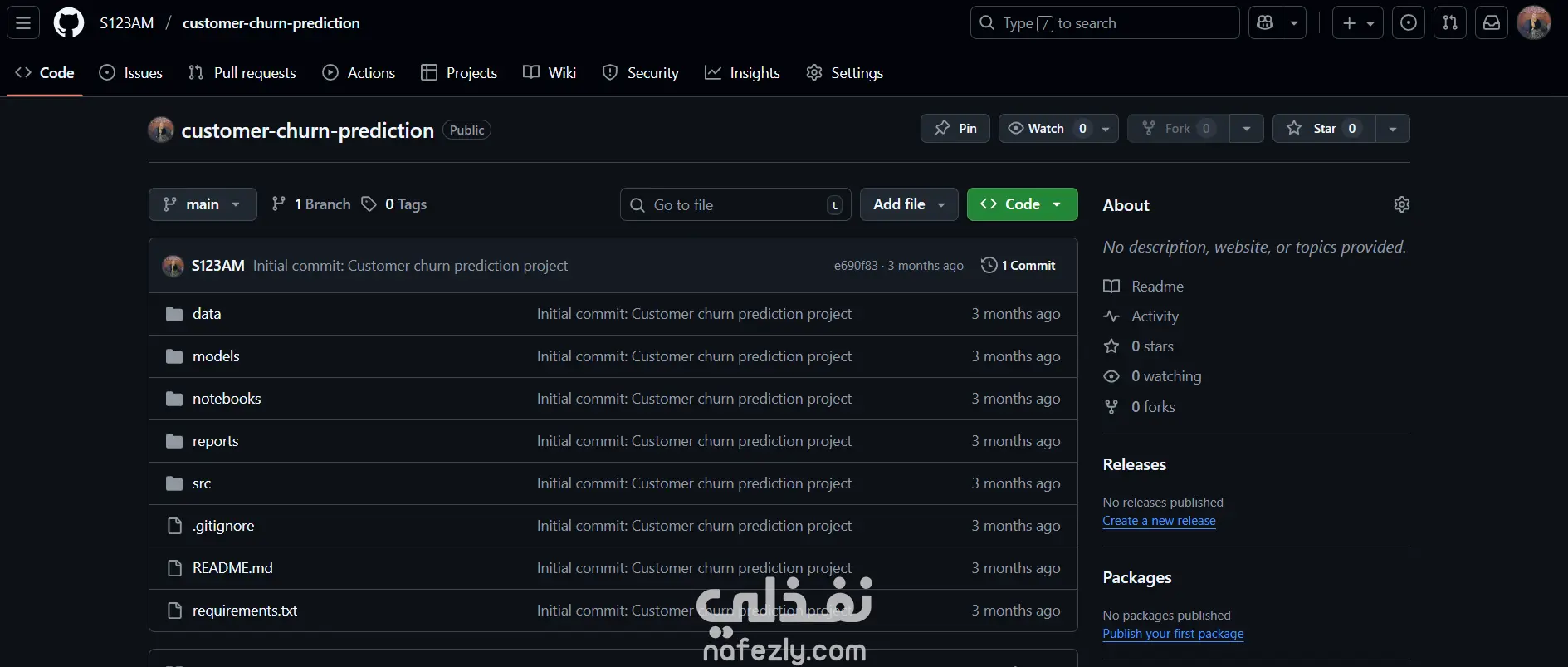Open the Insights tab

pyautogui.click(x=743, y=73)
